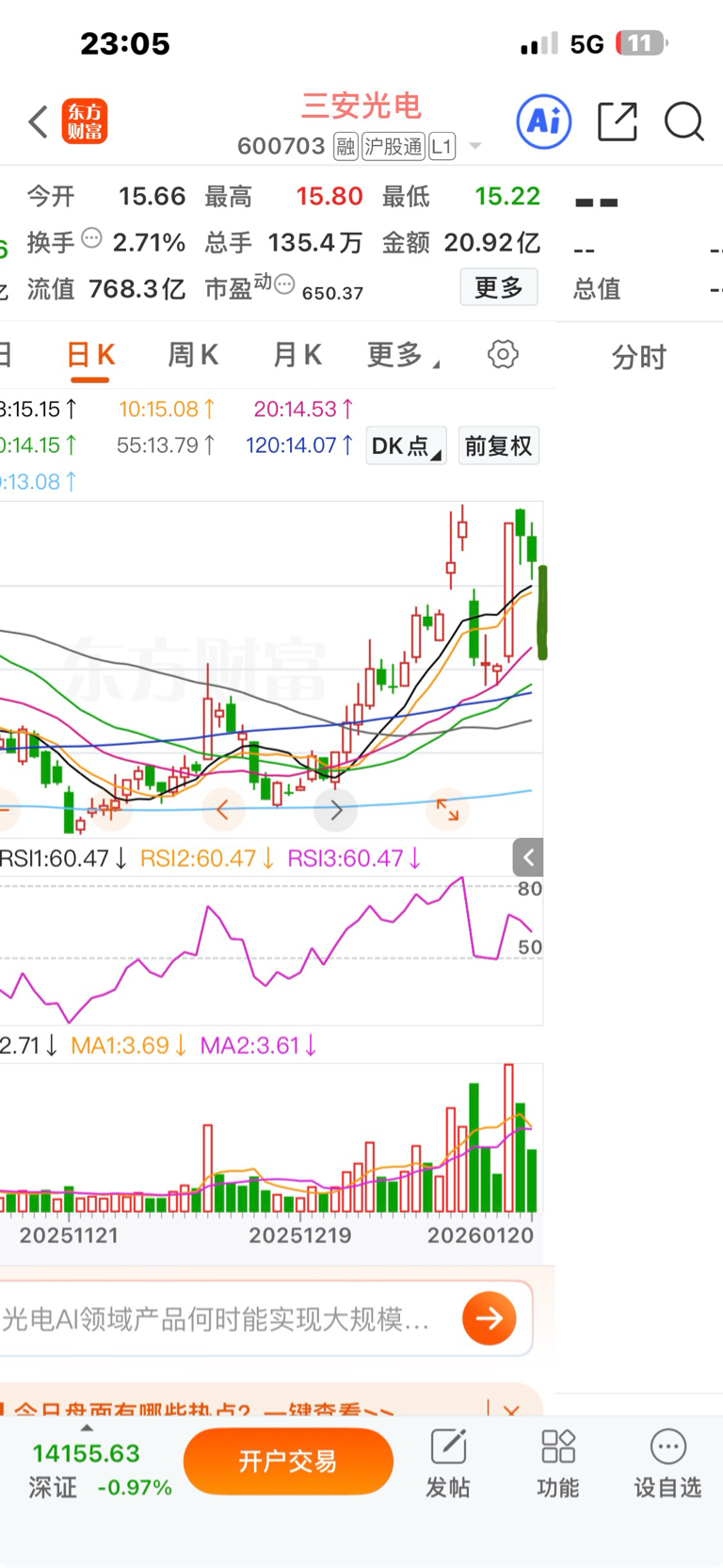This screenshot has width=723, height=1568.
Task: Click the 10:15.08 moving average label
Action: click(168, 409)
